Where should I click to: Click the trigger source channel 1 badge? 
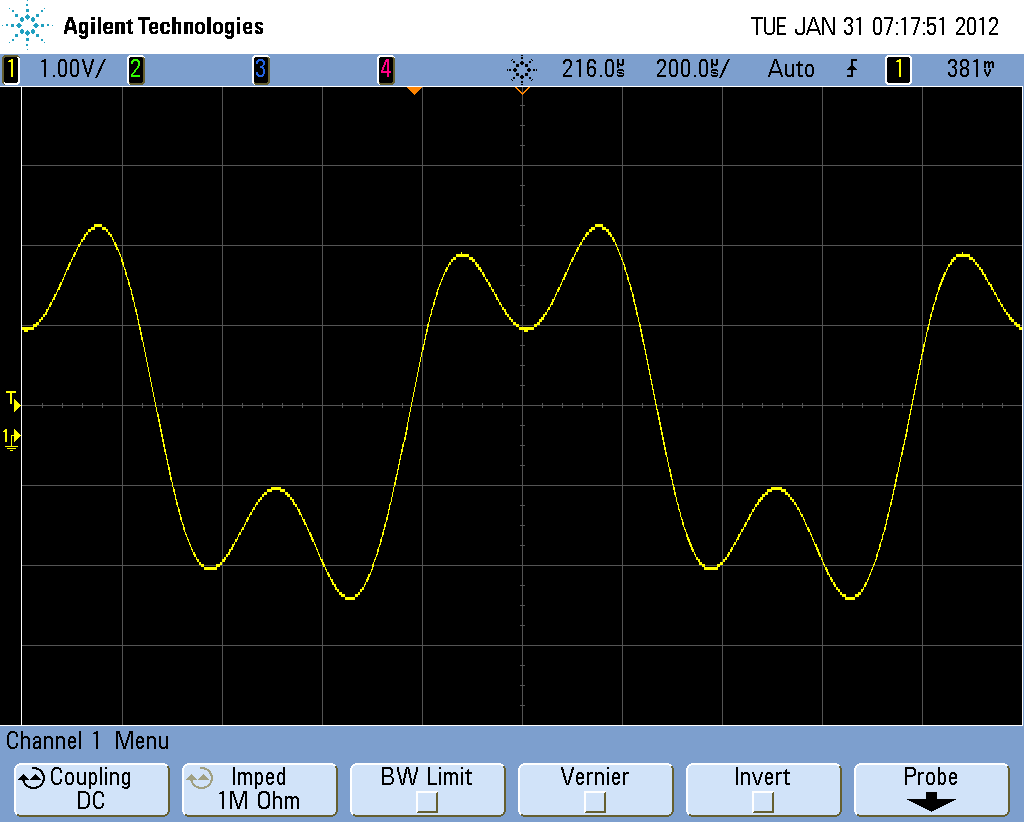point(898,70)
